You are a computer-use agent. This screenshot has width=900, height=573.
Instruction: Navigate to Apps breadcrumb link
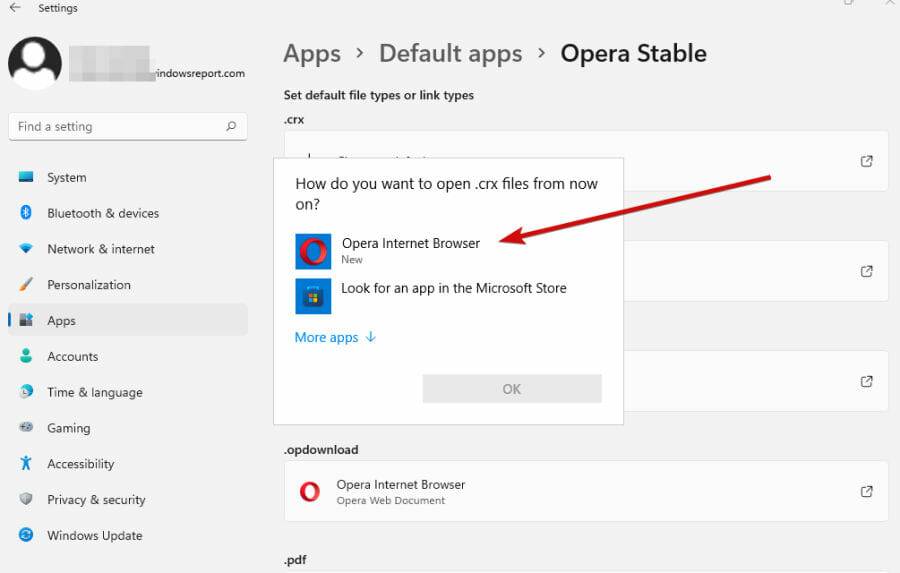pos(312,53)
